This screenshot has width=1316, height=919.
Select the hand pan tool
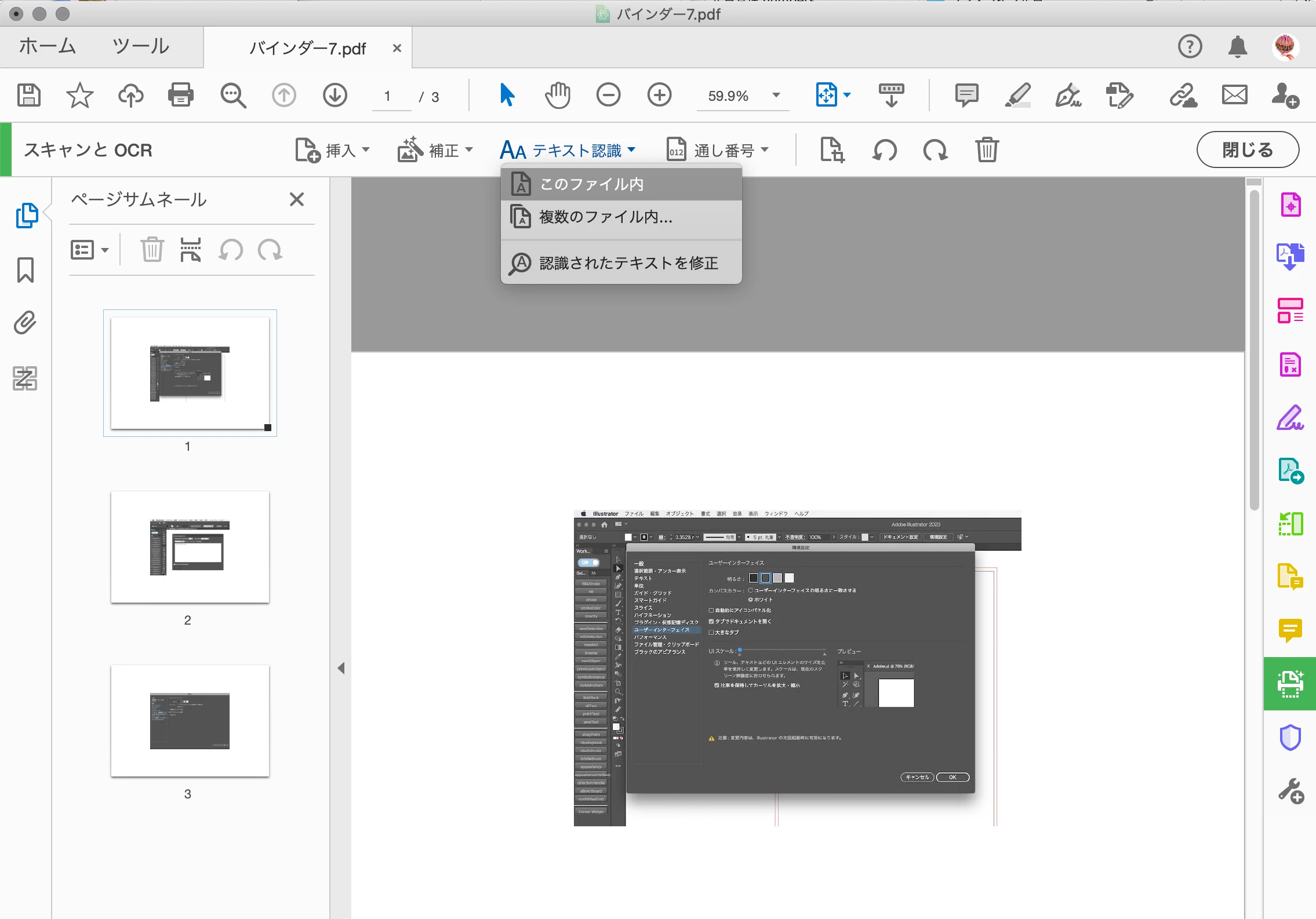coord(558,95)
